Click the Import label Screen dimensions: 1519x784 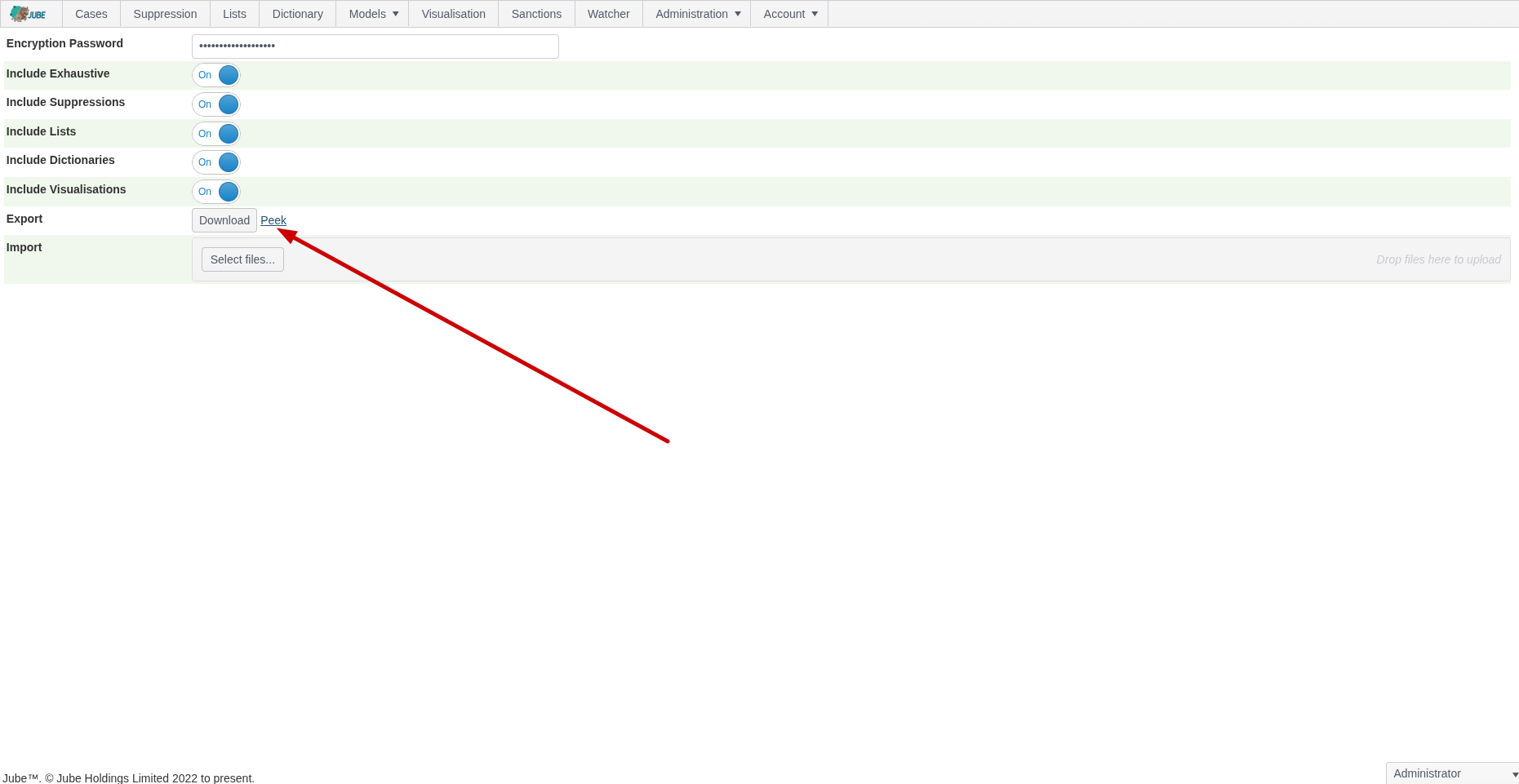(24, 247)
